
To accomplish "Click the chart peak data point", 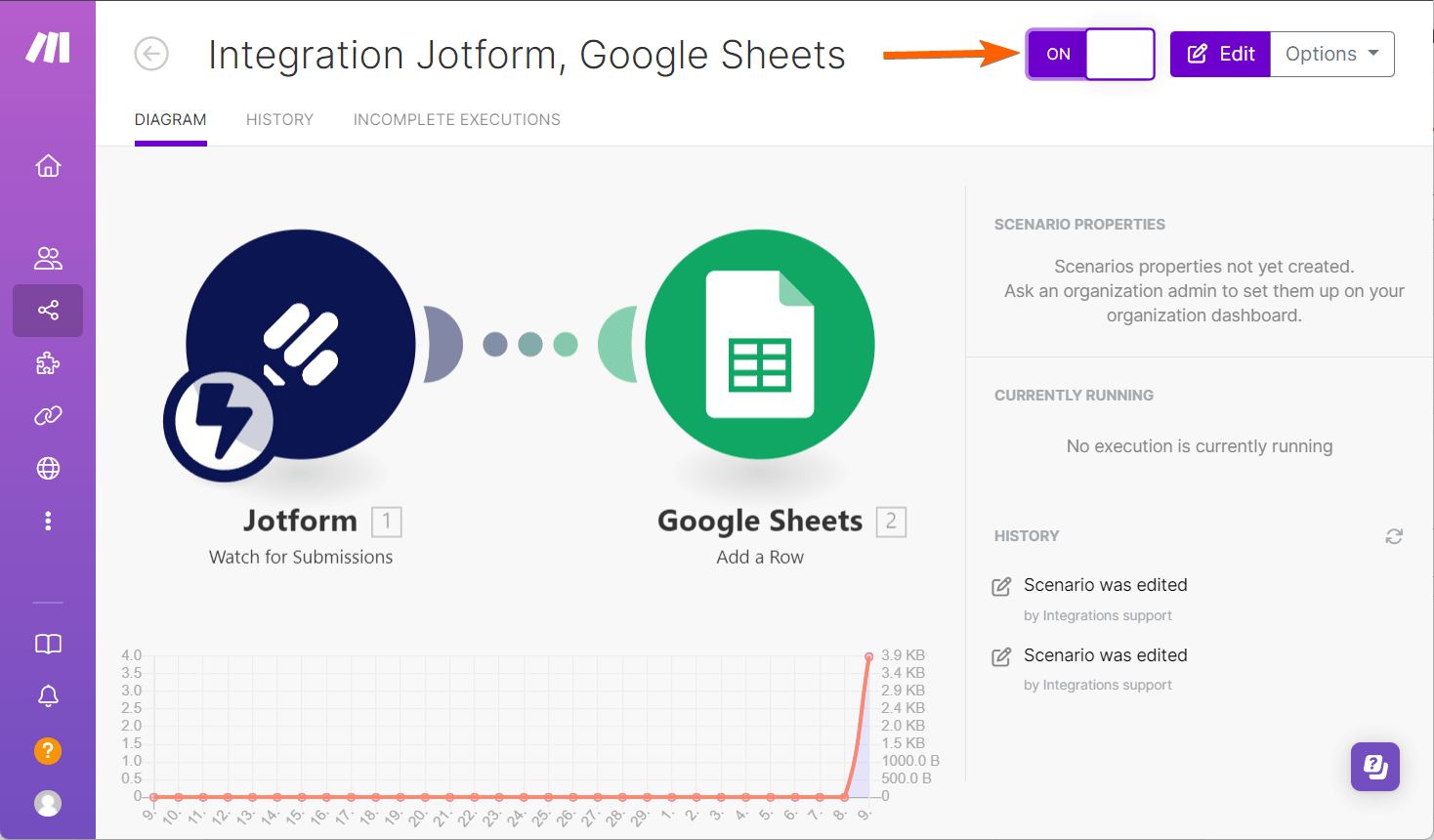I will pos(868,656).
